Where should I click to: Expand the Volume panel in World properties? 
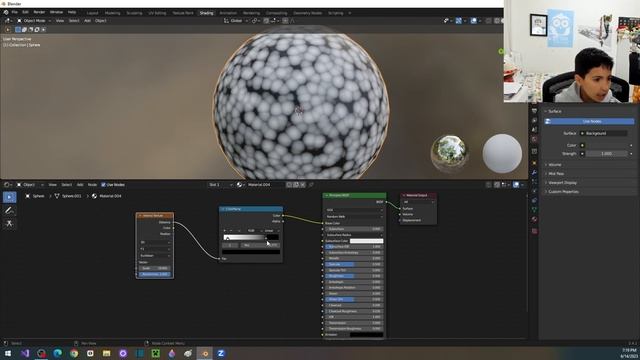point(554,165)
